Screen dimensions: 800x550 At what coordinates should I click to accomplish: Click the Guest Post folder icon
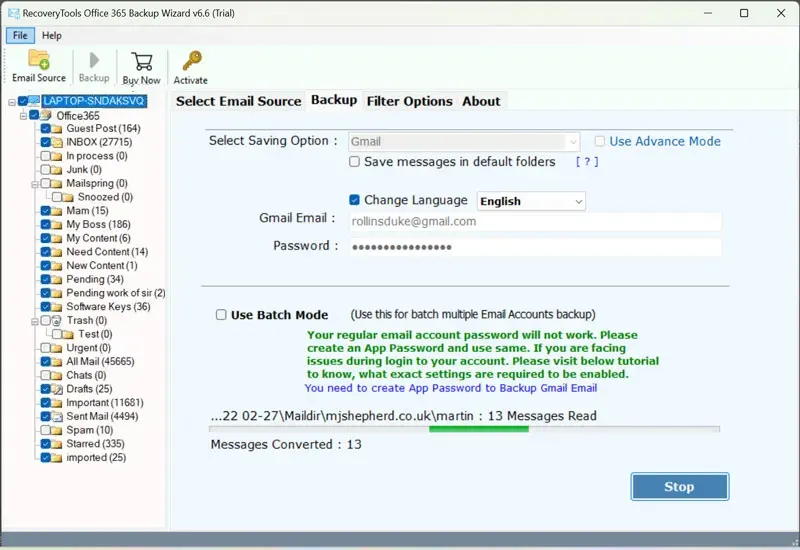(57, 129)
